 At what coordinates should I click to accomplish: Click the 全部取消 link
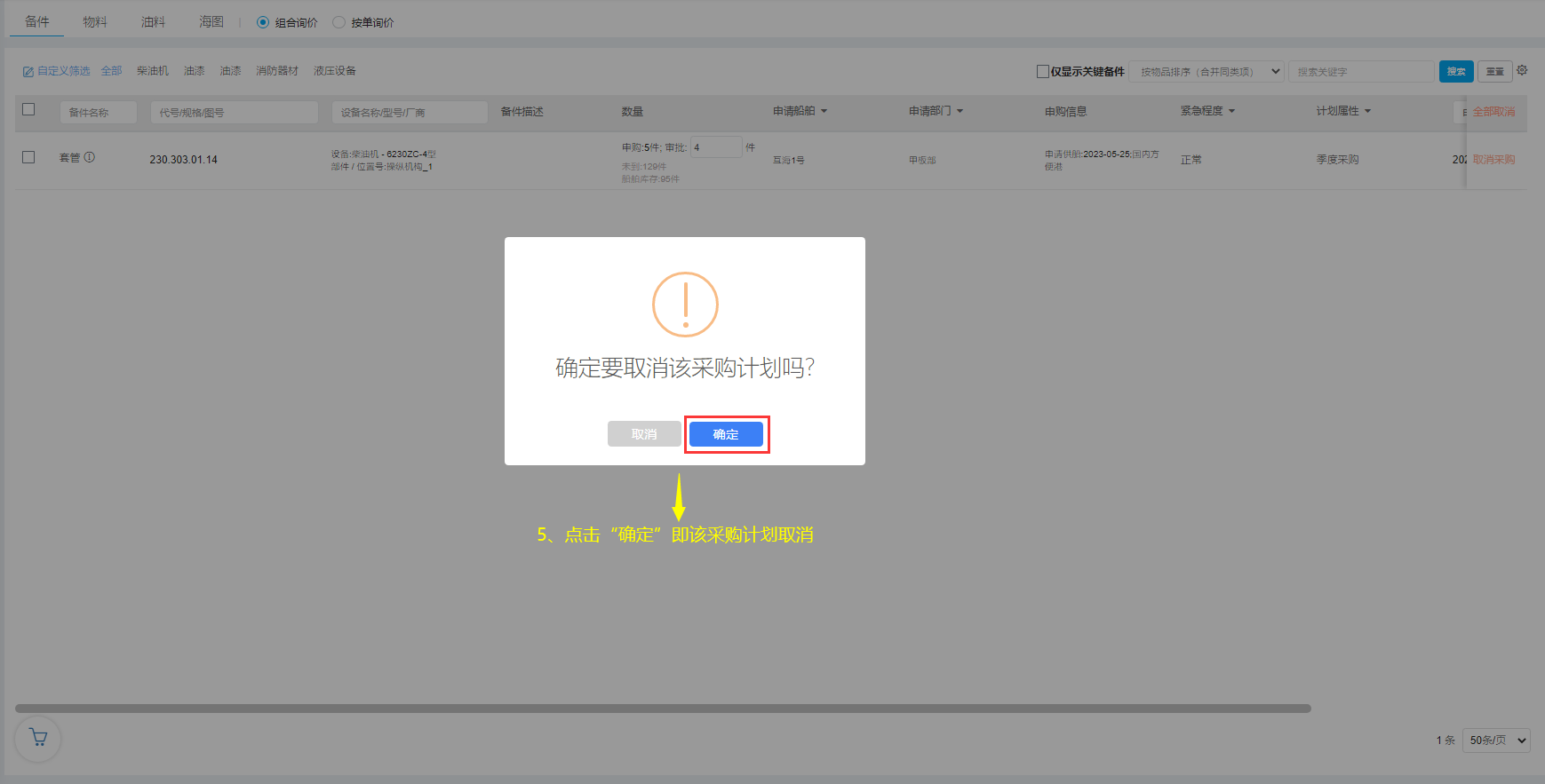coord(1493,112)
